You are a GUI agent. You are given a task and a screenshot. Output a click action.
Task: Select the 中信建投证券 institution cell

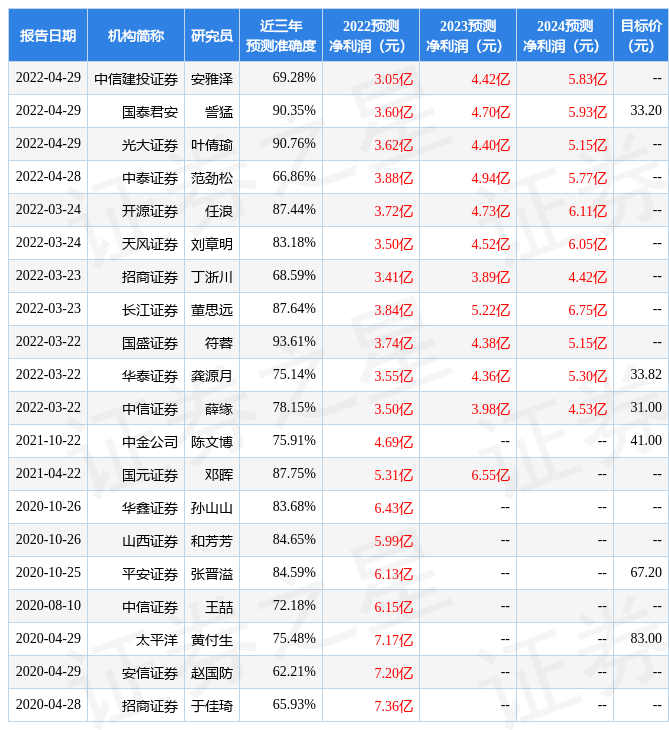click(136, 79)
